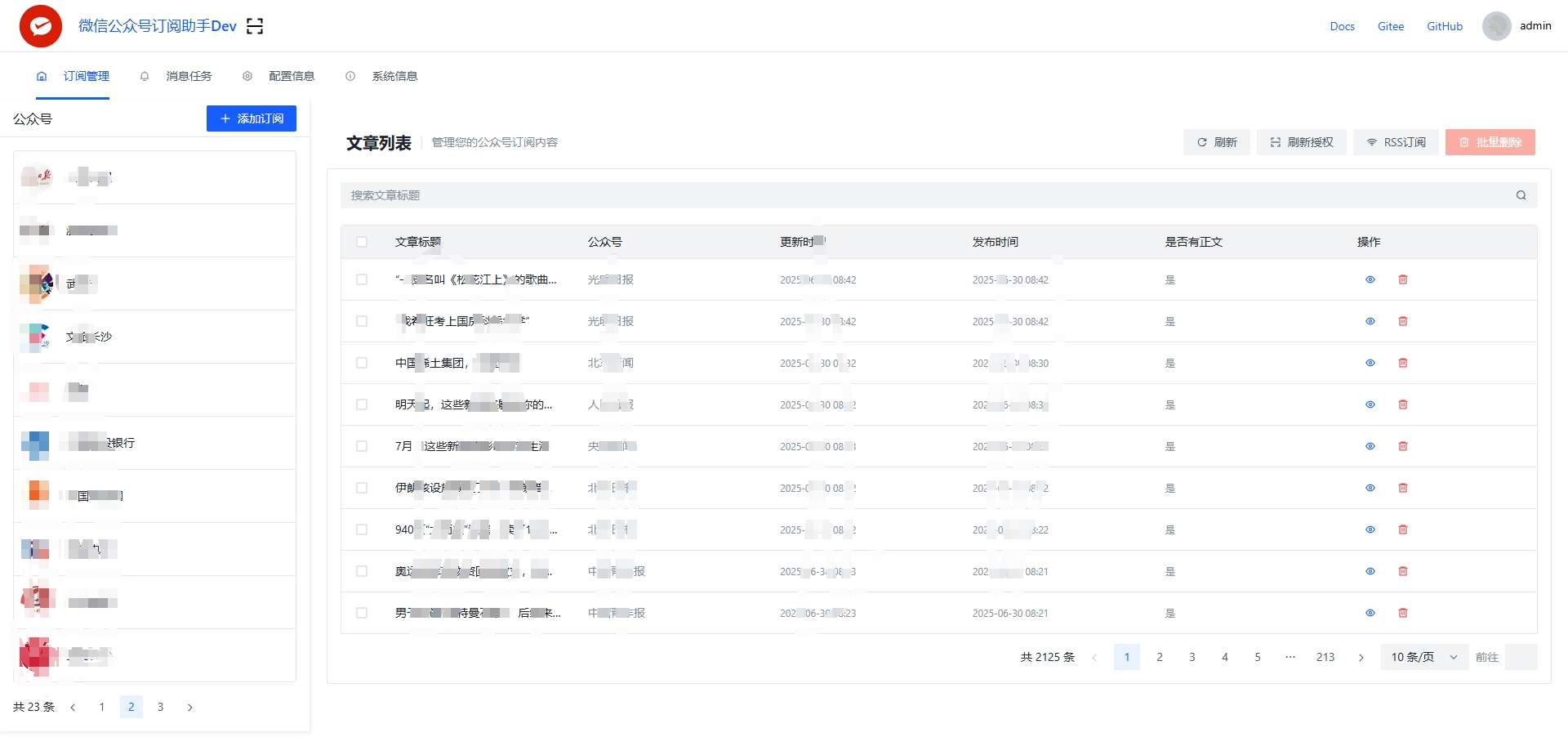Switch to 订阅管理 tab
This screenshot has width=1568, height=746.
(x=73, y=76)
